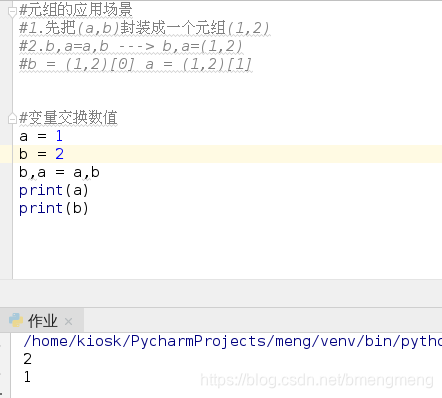Click the console output value 1
This screenshot has height=398, width=442.
[x=27, y=377]
